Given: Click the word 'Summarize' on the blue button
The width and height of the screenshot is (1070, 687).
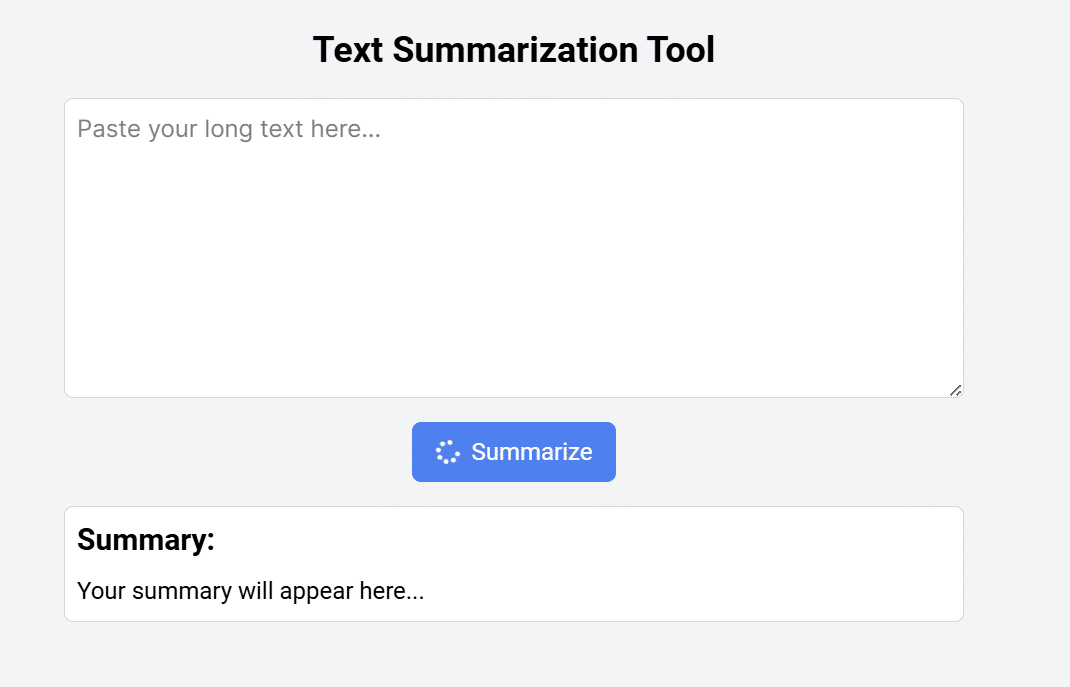Looking at the screenshot, I should click(x=532, y=452).
